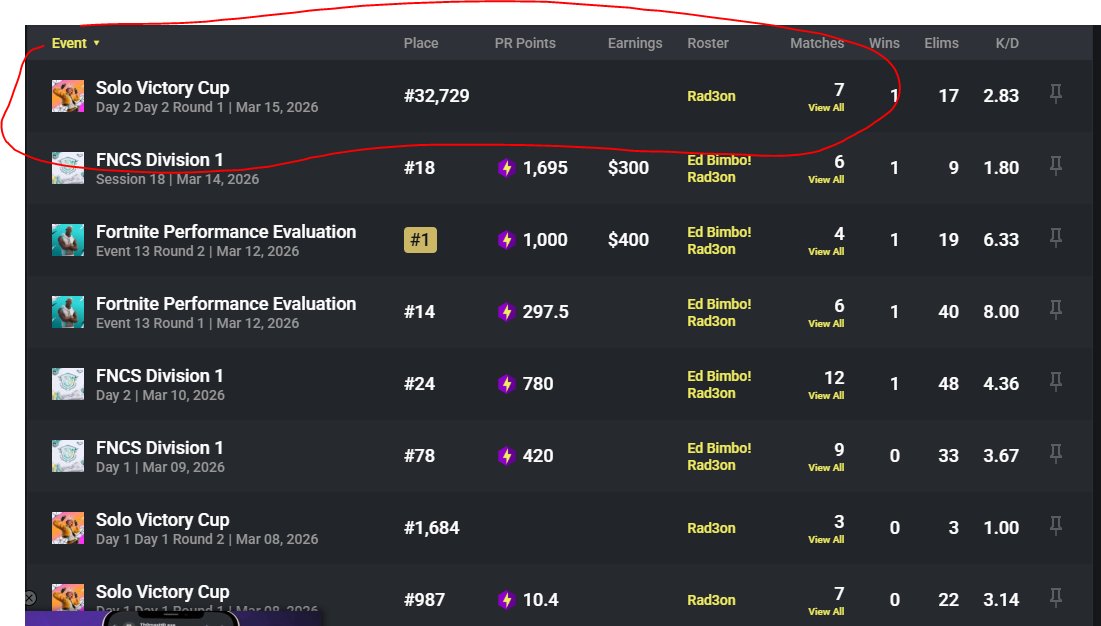
Task: Pin the Solo Victory Cup #987 row
Action: 1055,597
